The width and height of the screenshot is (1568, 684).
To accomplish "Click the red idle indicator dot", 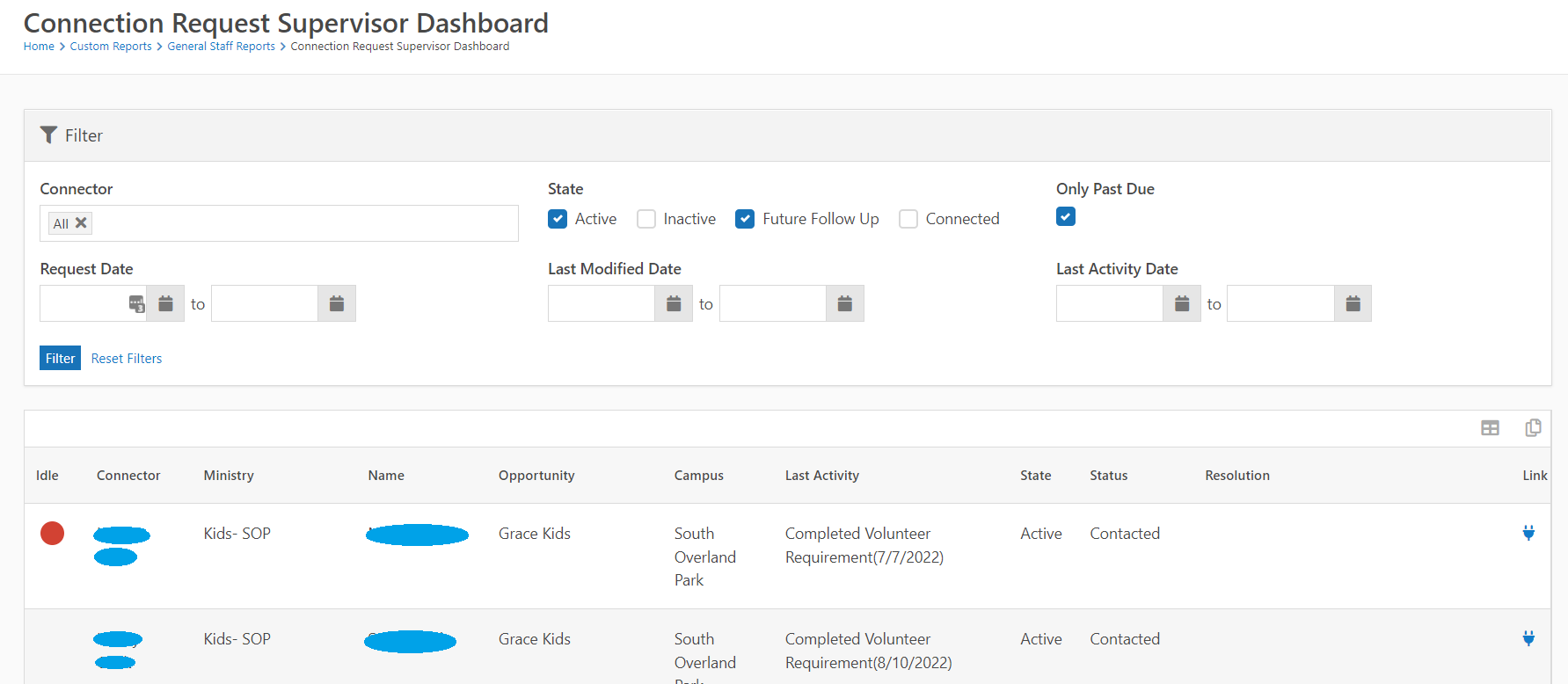I will click(52, 533).
